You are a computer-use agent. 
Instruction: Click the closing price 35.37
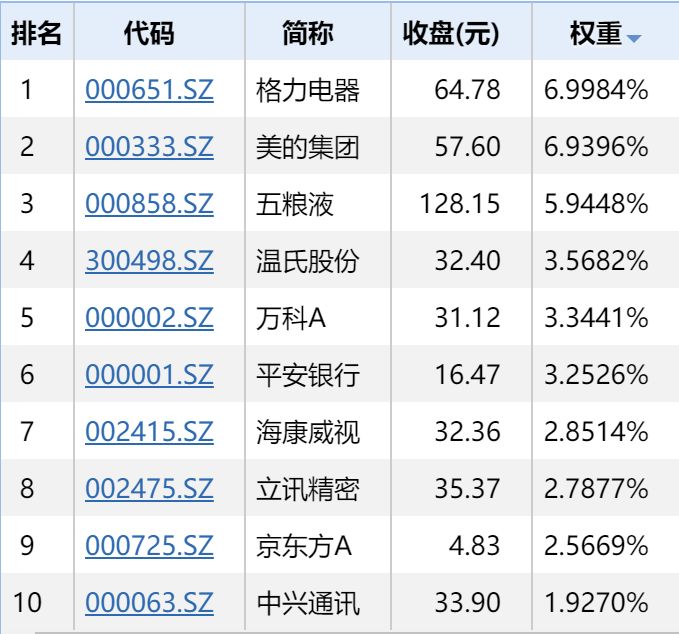468,488
